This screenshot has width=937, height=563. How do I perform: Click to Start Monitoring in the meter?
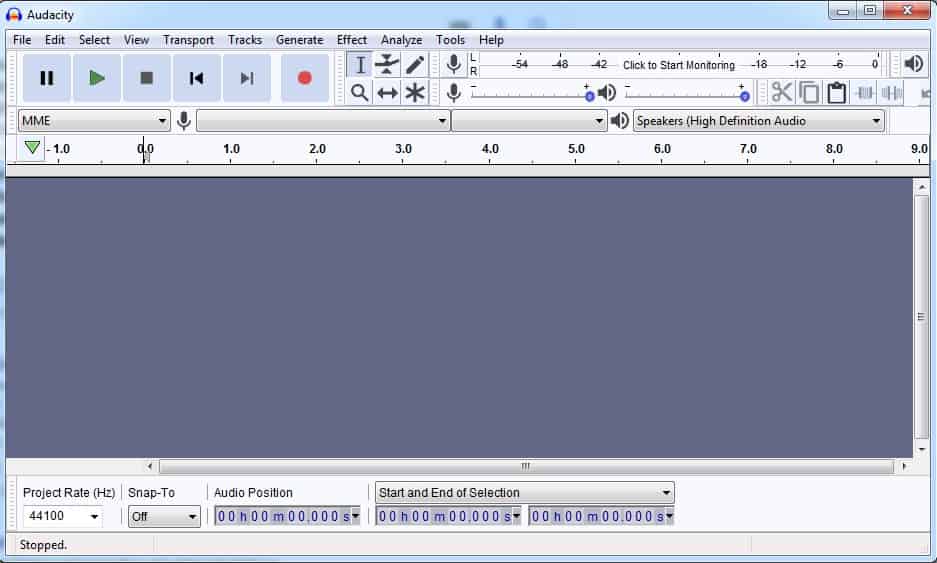point(678,65)
